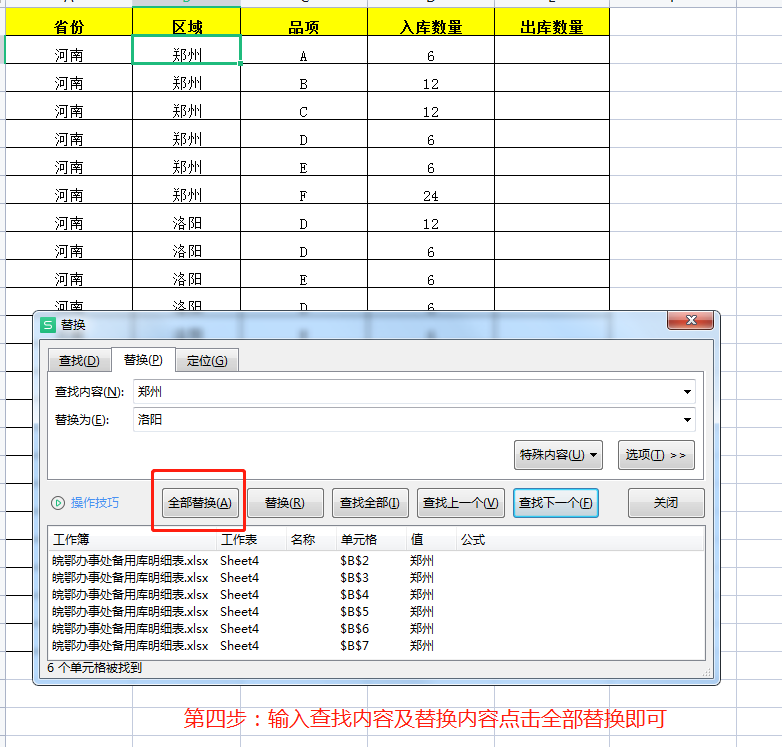Click the Find Next (查找下一个) button
Image resolution: width=782 pixels, height=747 pixels.
(x=556, y=503)
